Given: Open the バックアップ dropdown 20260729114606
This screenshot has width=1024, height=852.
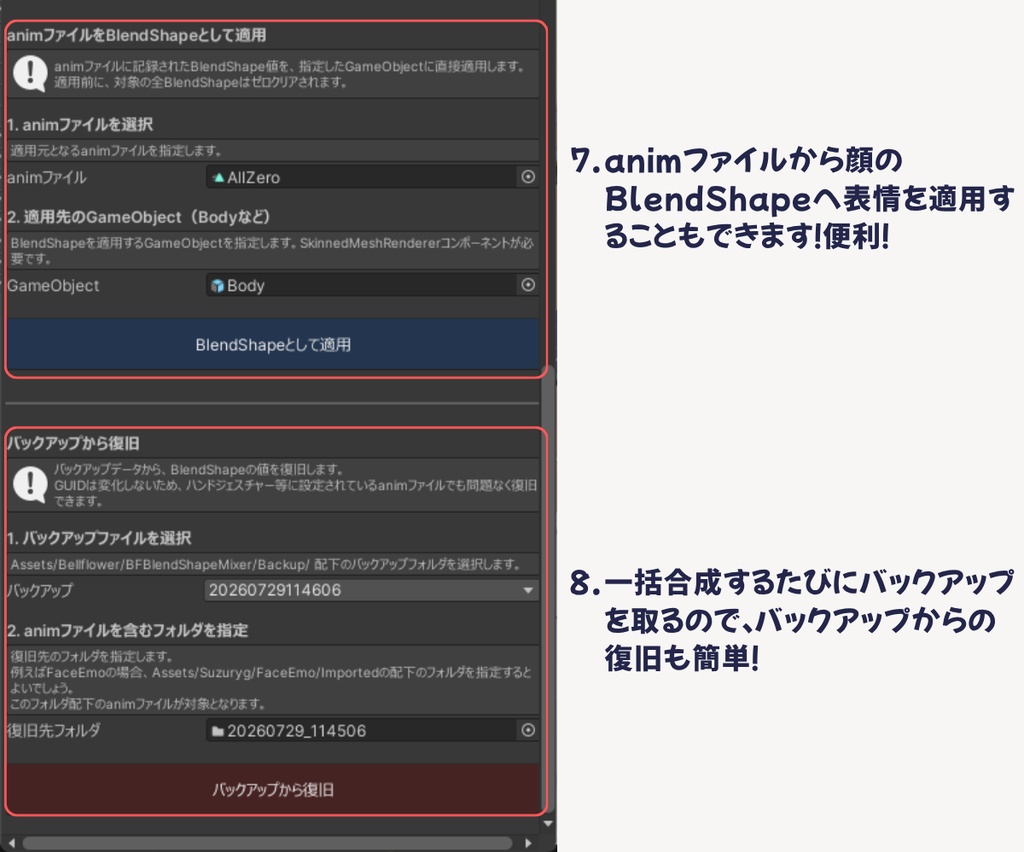Looking at the screenshot, I should (x=372, y=590).
